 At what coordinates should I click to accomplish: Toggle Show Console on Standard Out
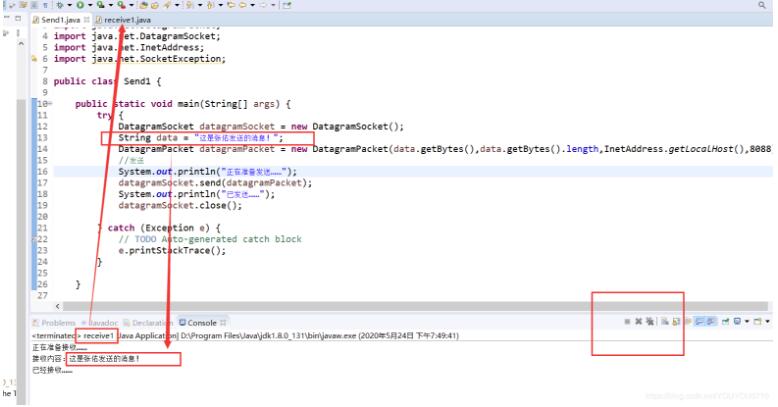tap(699, 322)
